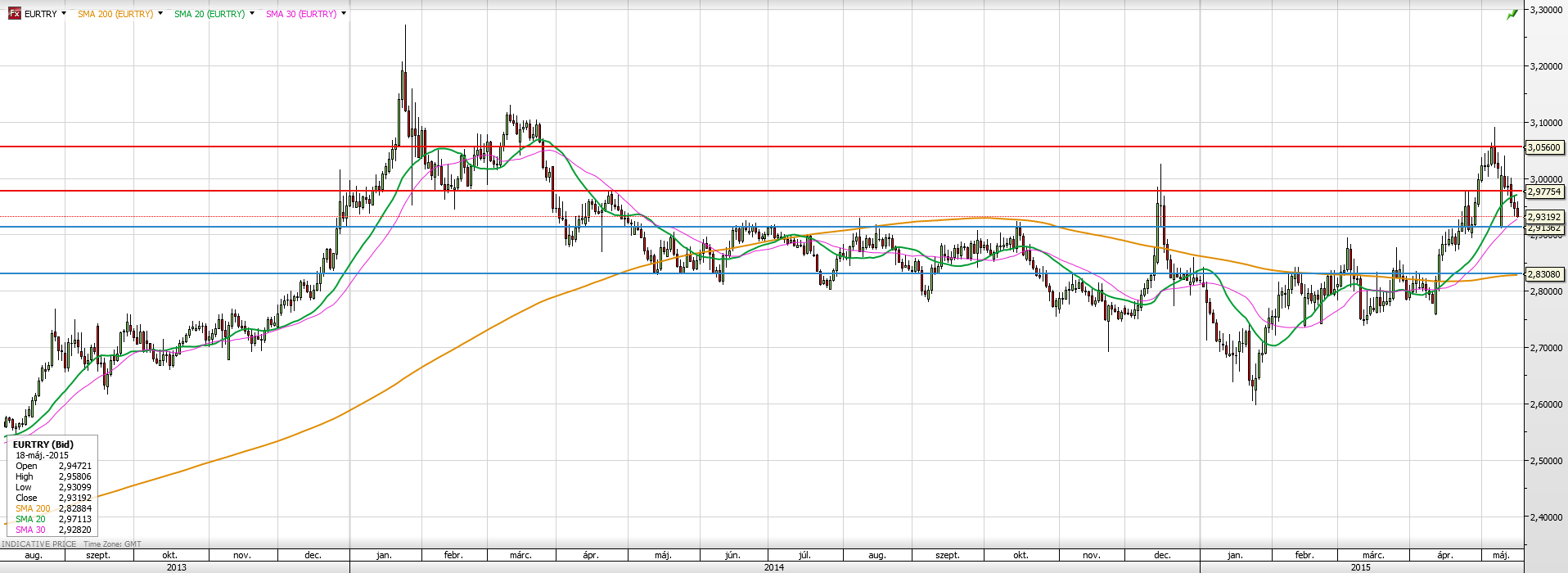
Task: Select the pink SMA 30 (EURTRY) legend label
Action: [301, 14]
